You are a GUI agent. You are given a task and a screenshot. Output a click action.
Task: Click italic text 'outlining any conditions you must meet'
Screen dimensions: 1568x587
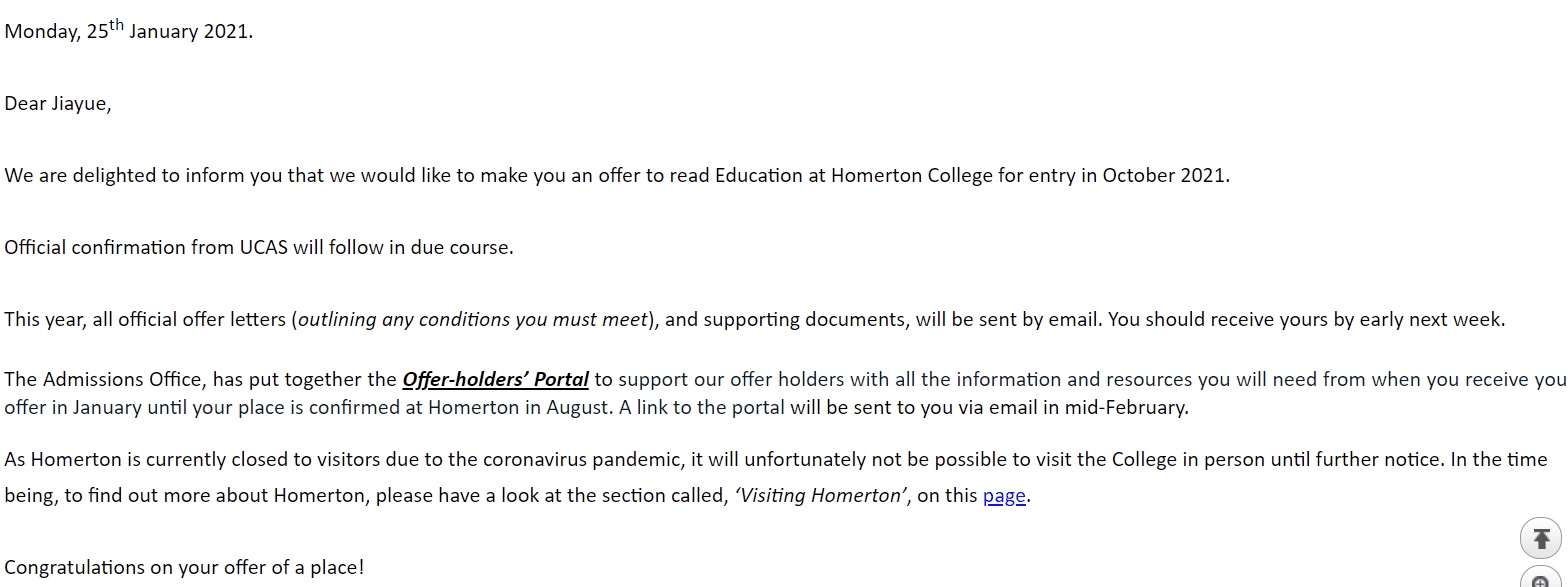coord(473,320)
